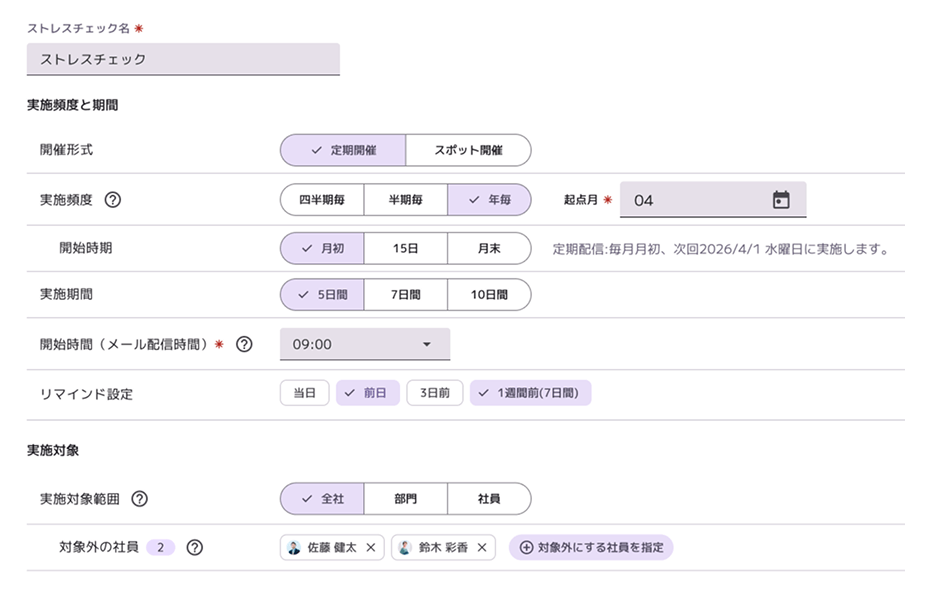Select 7日間 duration
The height and width of the screenshot is (595, 930).
406,295
